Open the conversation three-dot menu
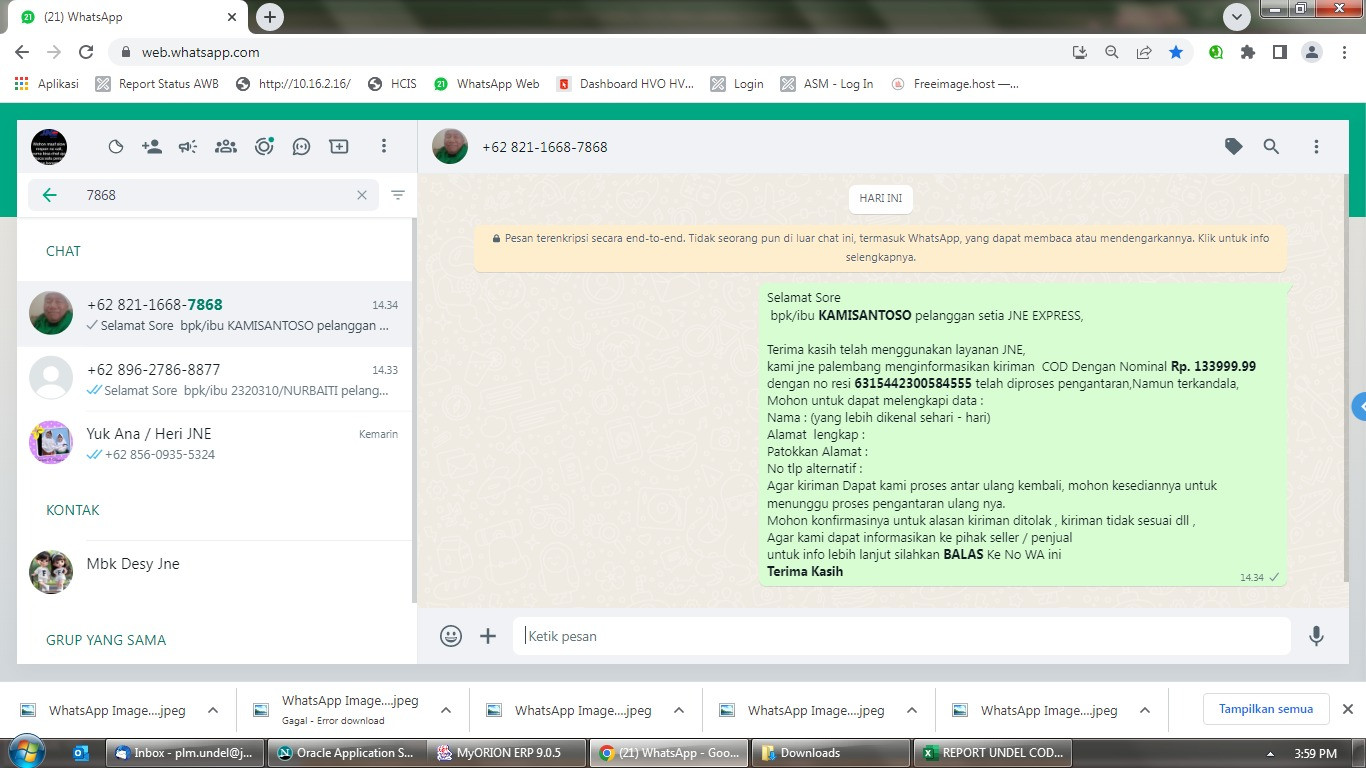1366x768 pixels. [x=1316, y=147]
